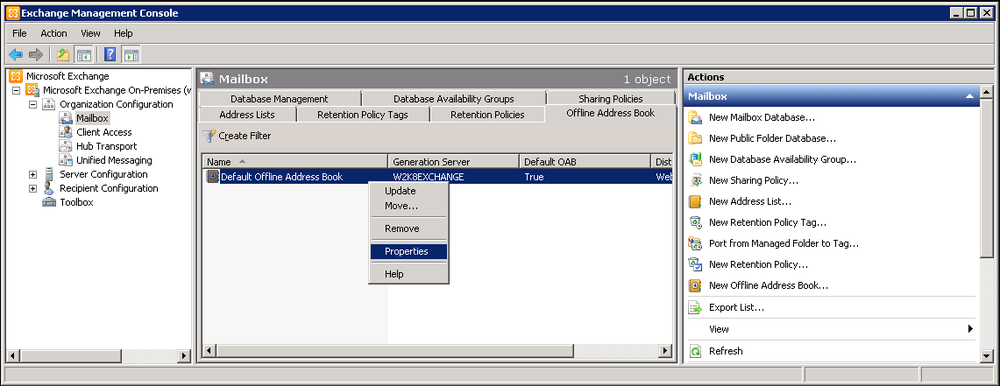Click the New Address List icon

click(x=696, y=202)
